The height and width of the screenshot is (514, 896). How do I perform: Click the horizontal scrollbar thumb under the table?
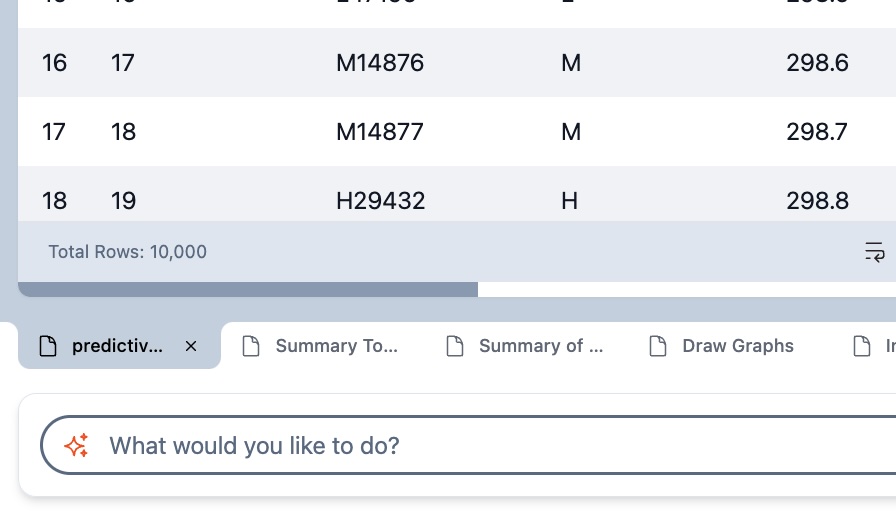(248, 290)
